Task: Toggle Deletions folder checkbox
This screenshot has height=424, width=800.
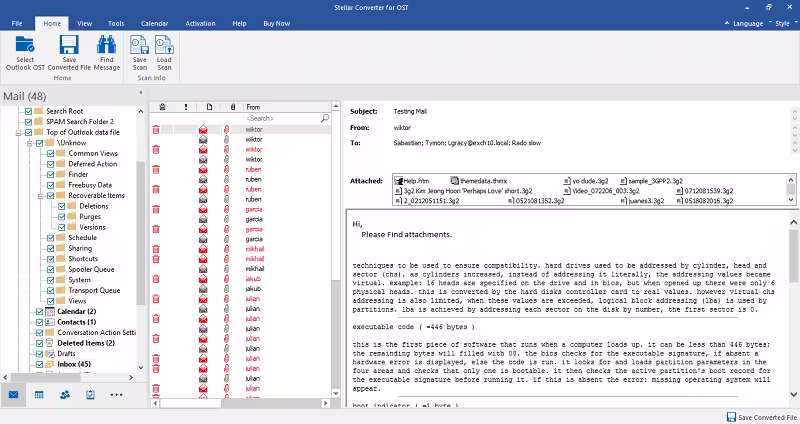Action: (61, 206)
